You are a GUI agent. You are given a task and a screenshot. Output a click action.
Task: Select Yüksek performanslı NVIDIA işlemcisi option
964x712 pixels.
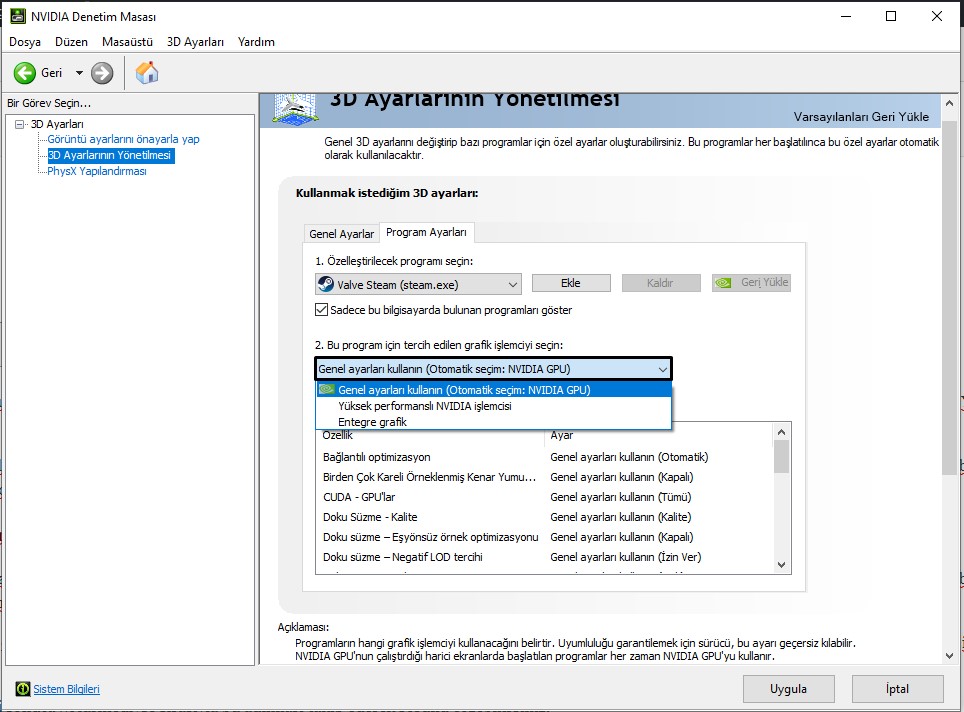[x=425, y=406]
